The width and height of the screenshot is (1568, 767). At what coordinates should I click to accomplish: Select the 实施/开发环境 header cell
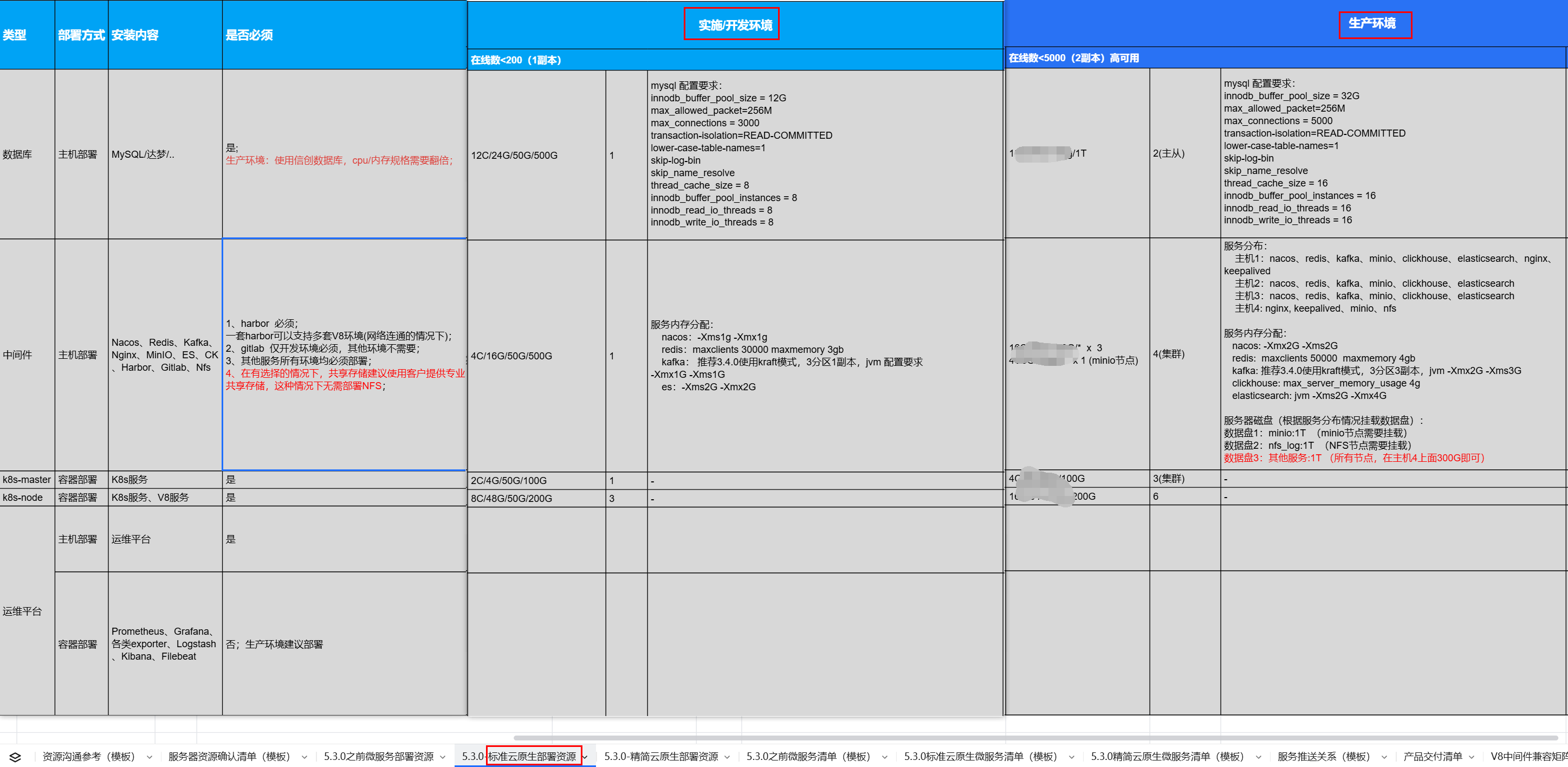(735, 25)
